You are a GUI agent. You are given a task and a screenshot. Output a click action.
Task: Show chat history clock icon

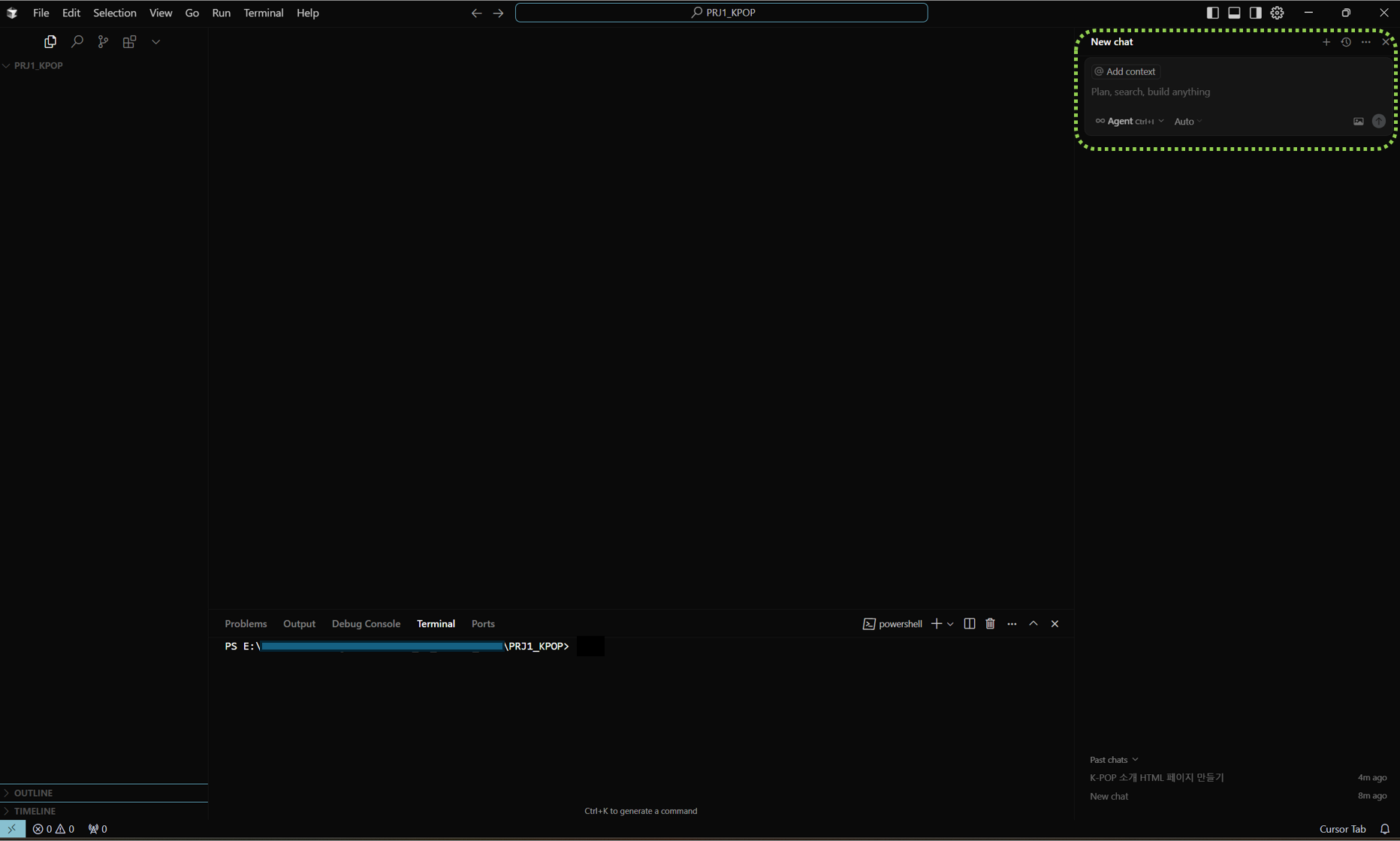click(x=1346, y=42)
